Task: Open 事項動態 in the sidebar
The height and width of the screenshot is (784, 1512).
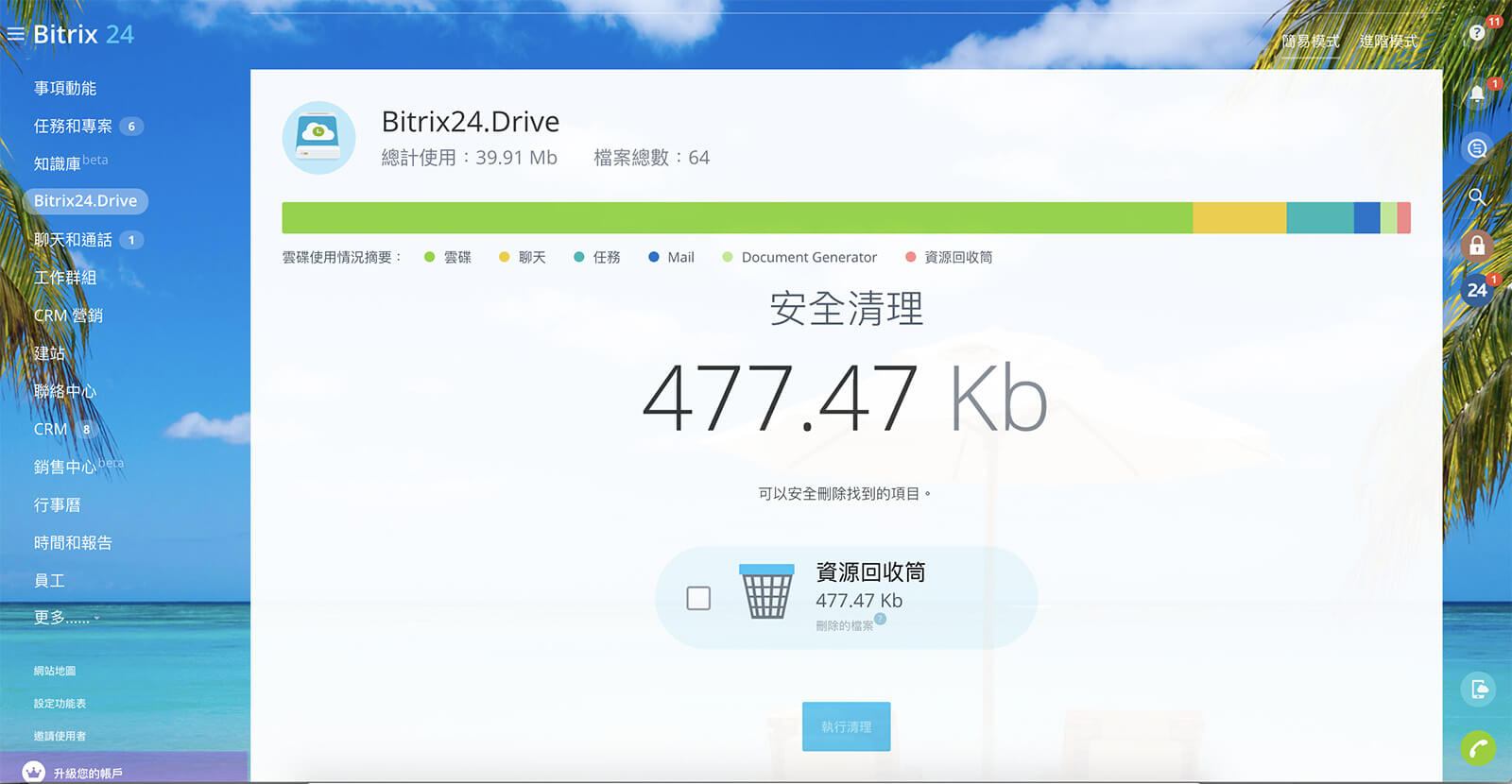Action: point(65,88)
